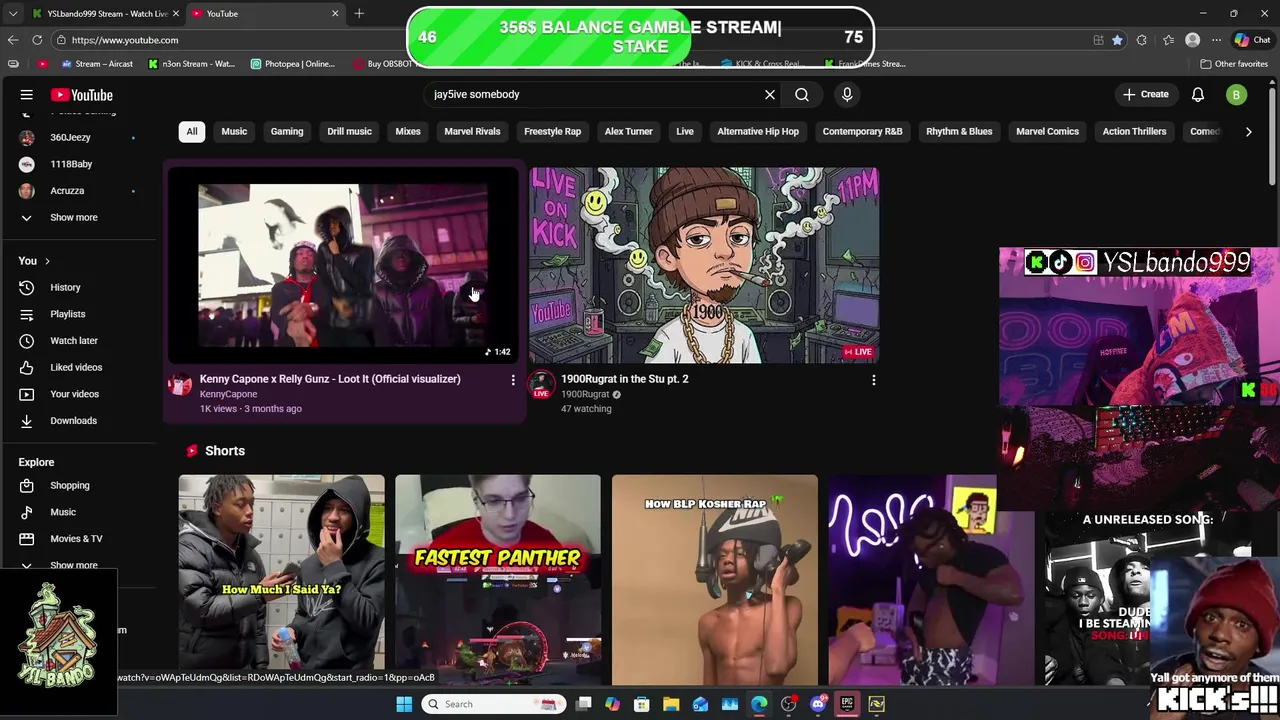Choose the Rhythm & Blues chip
Viewport: 1280px width, 720px height.
point(959,131)
